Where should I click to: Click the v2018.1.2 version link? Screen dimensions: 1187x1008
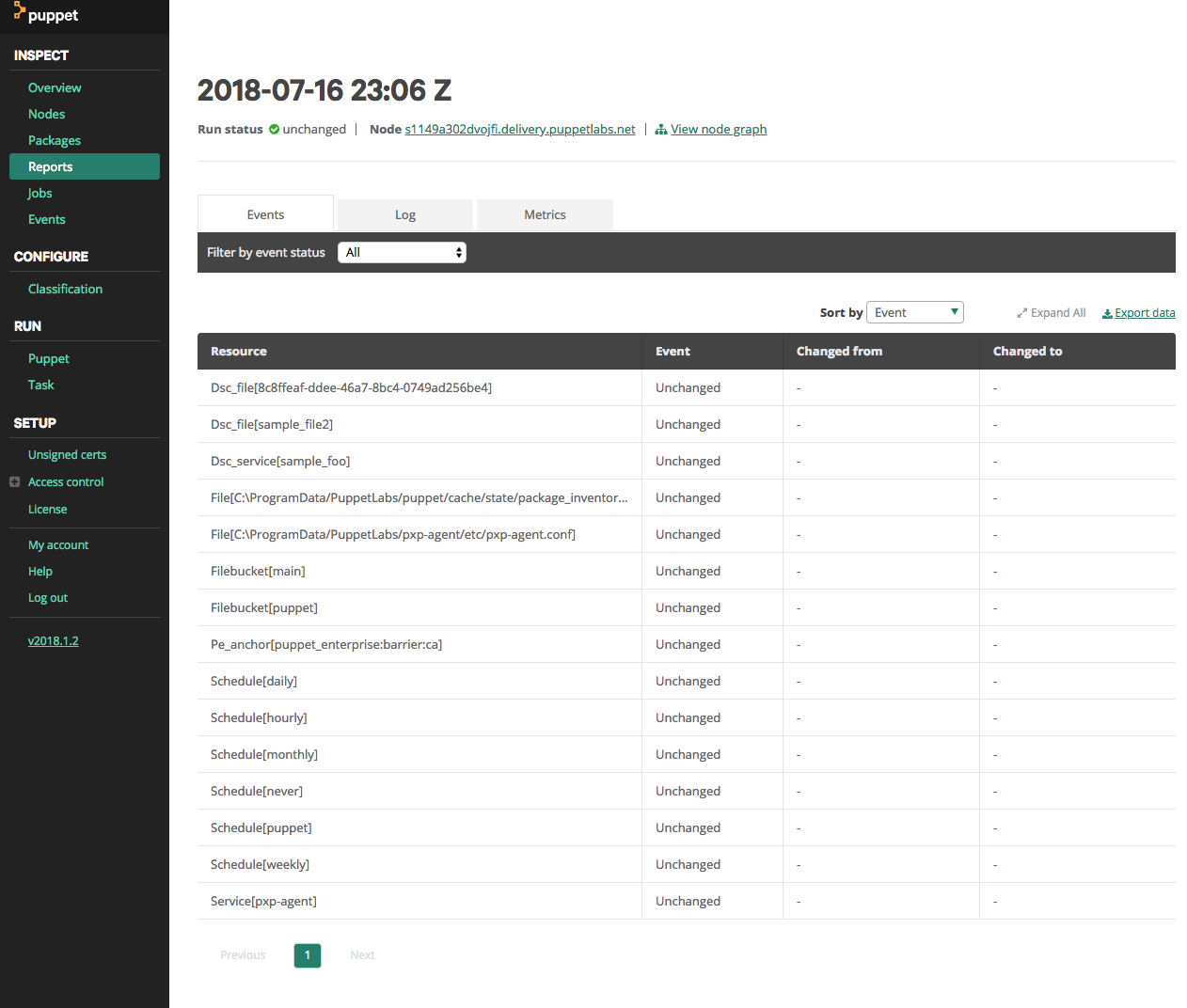coord(54,640)
